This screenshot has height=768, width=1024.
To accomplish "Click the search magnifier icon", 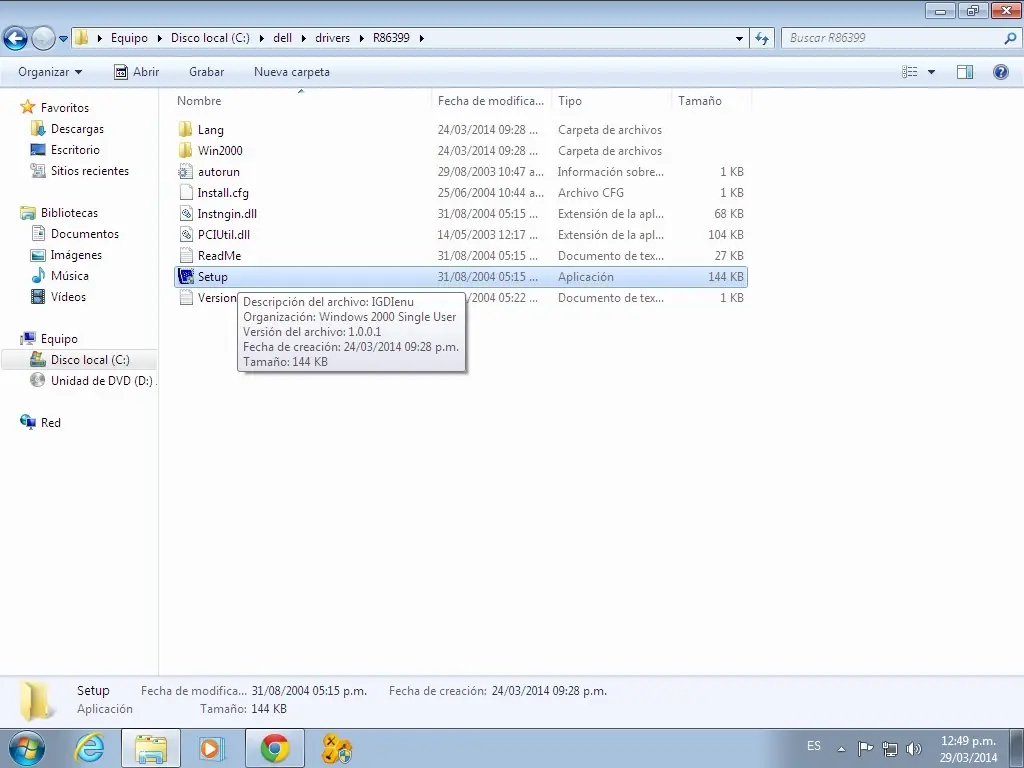I will (x=1010, y=38).
